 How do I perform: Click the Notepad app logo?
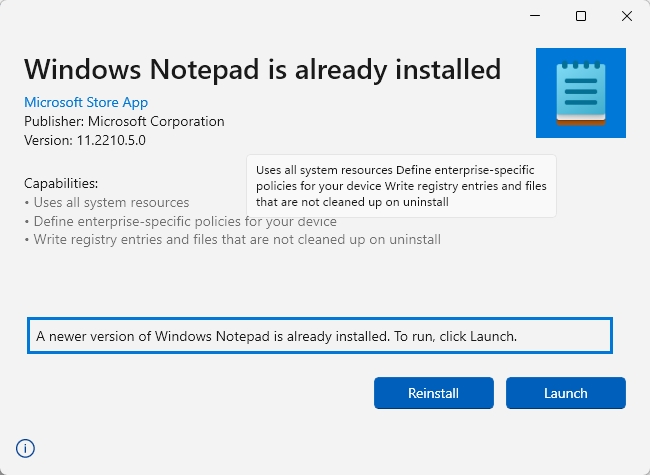[x=581, y=93]
